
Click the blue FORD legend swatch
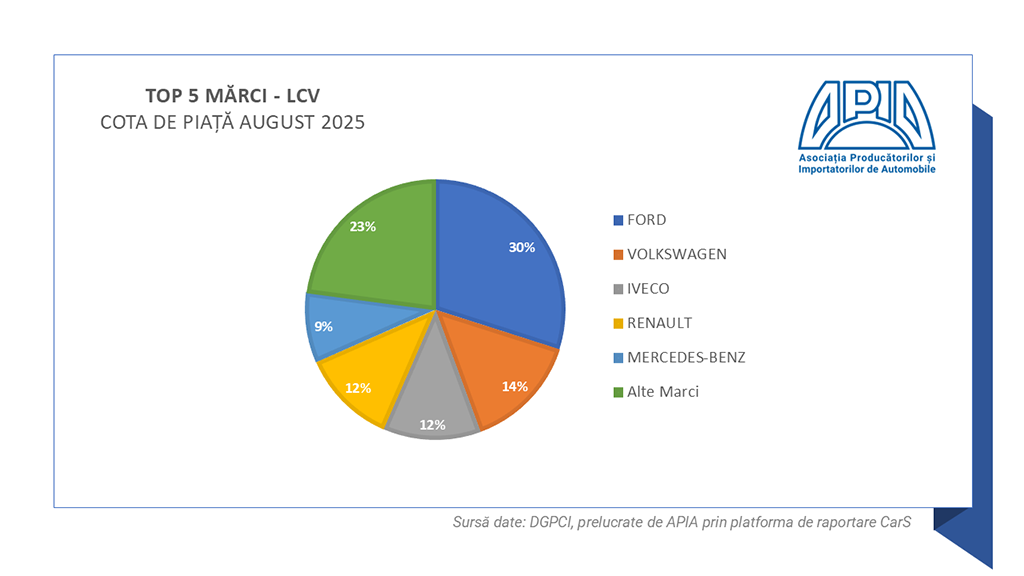click(x=618, y=220)
